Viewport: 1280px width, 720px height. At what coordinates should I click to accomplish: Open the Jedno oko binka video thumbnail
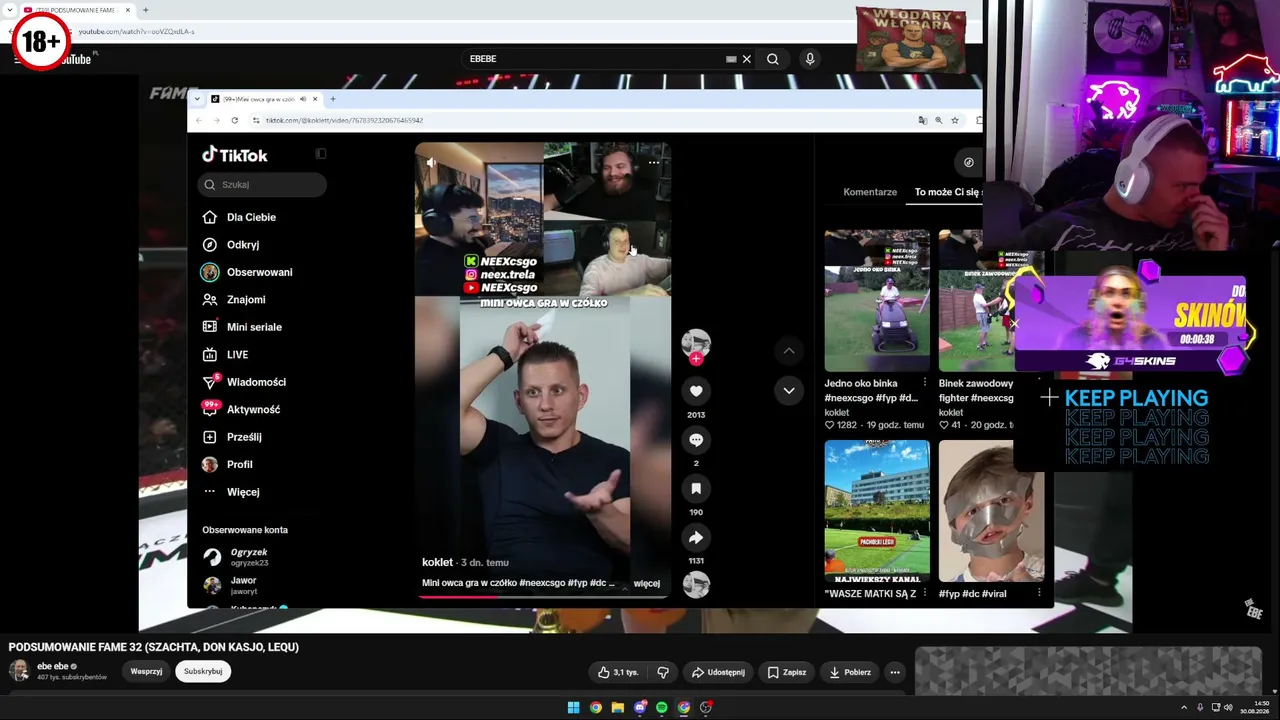coord(877,300)
